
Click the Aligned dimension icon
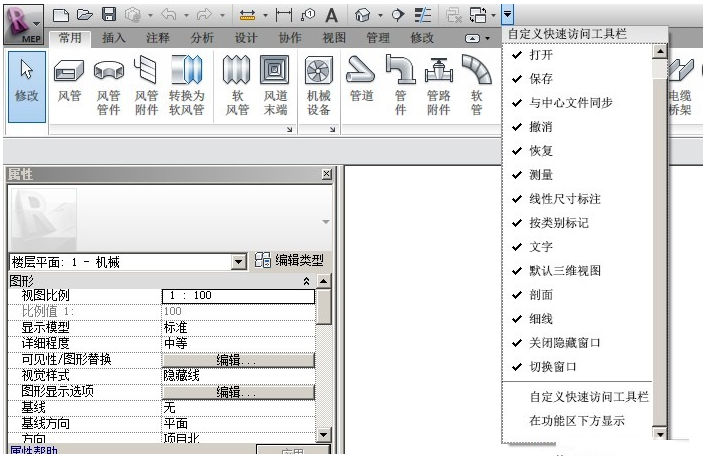coord(284,15)
